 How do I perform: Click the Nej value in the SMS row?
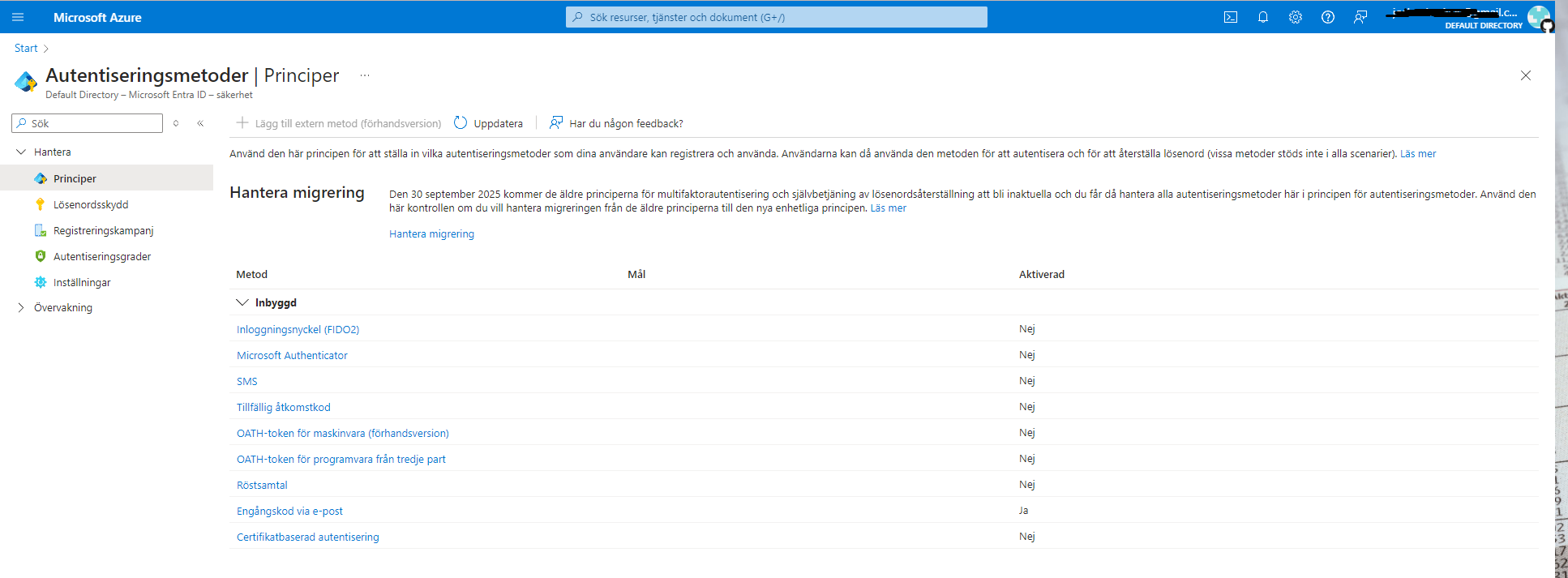[x=1027, y=380]
